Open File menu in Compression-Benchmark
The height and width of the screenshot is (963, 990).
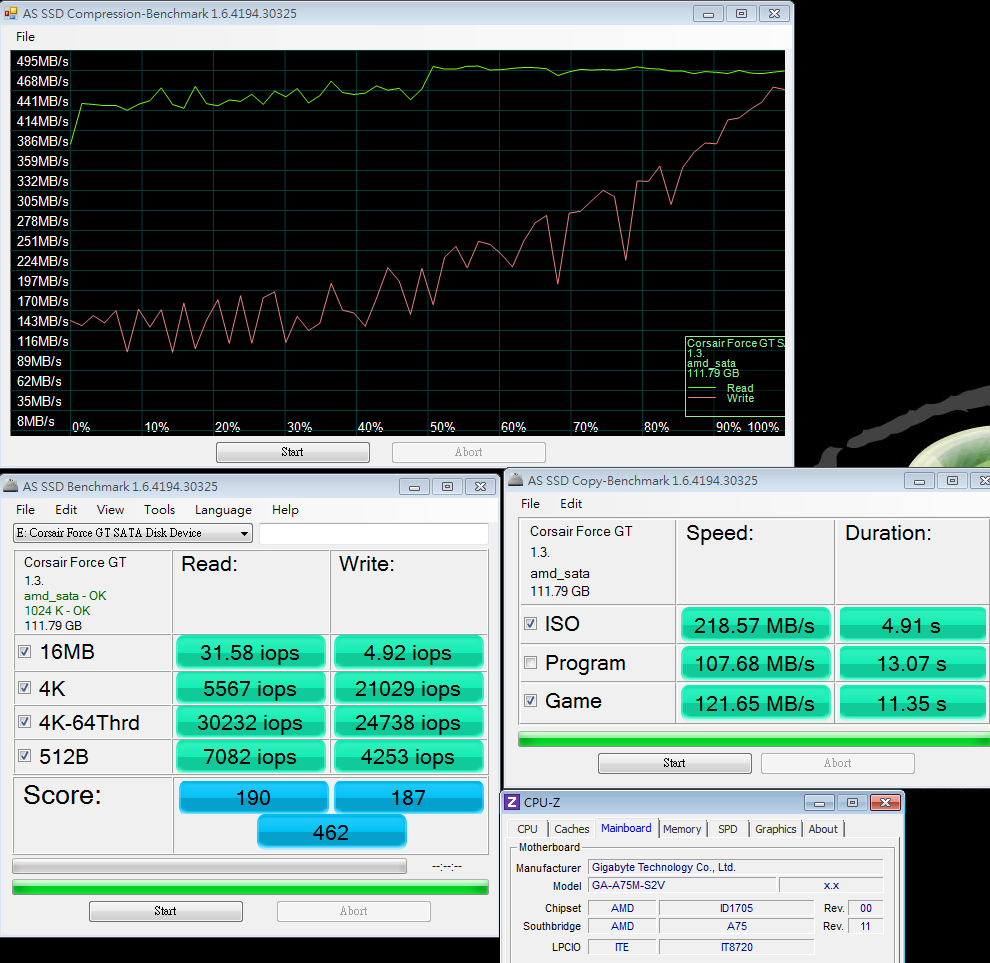(25, 37)
